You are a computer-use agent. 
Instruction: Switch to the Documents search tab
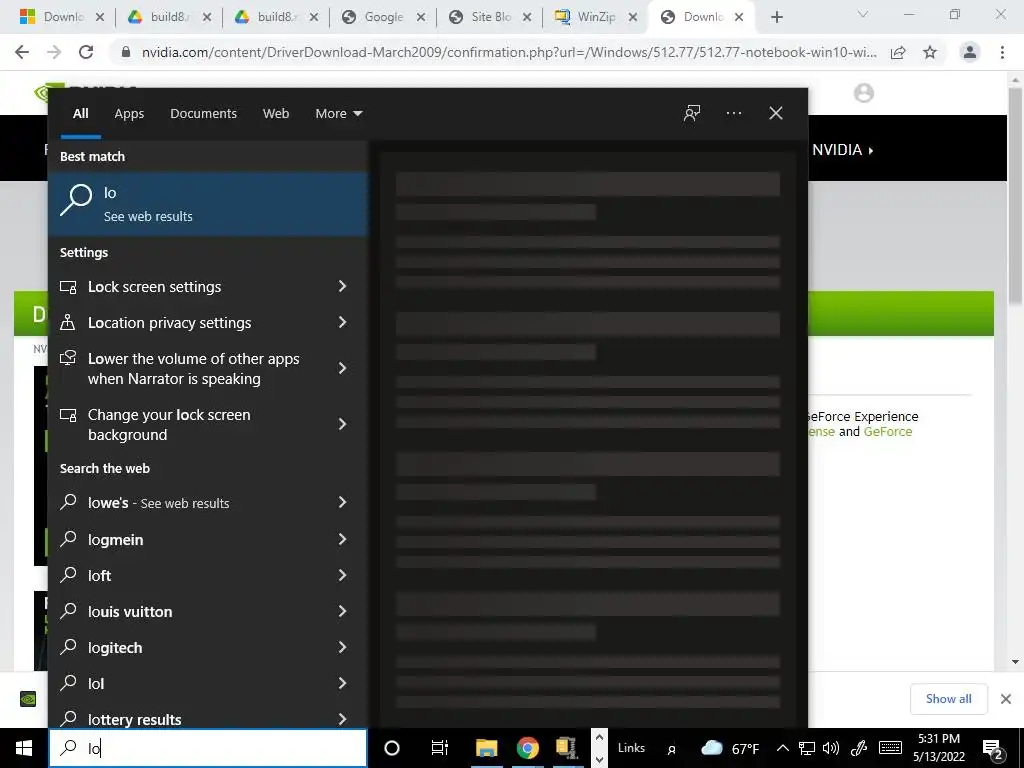click(x=203, y=114)
